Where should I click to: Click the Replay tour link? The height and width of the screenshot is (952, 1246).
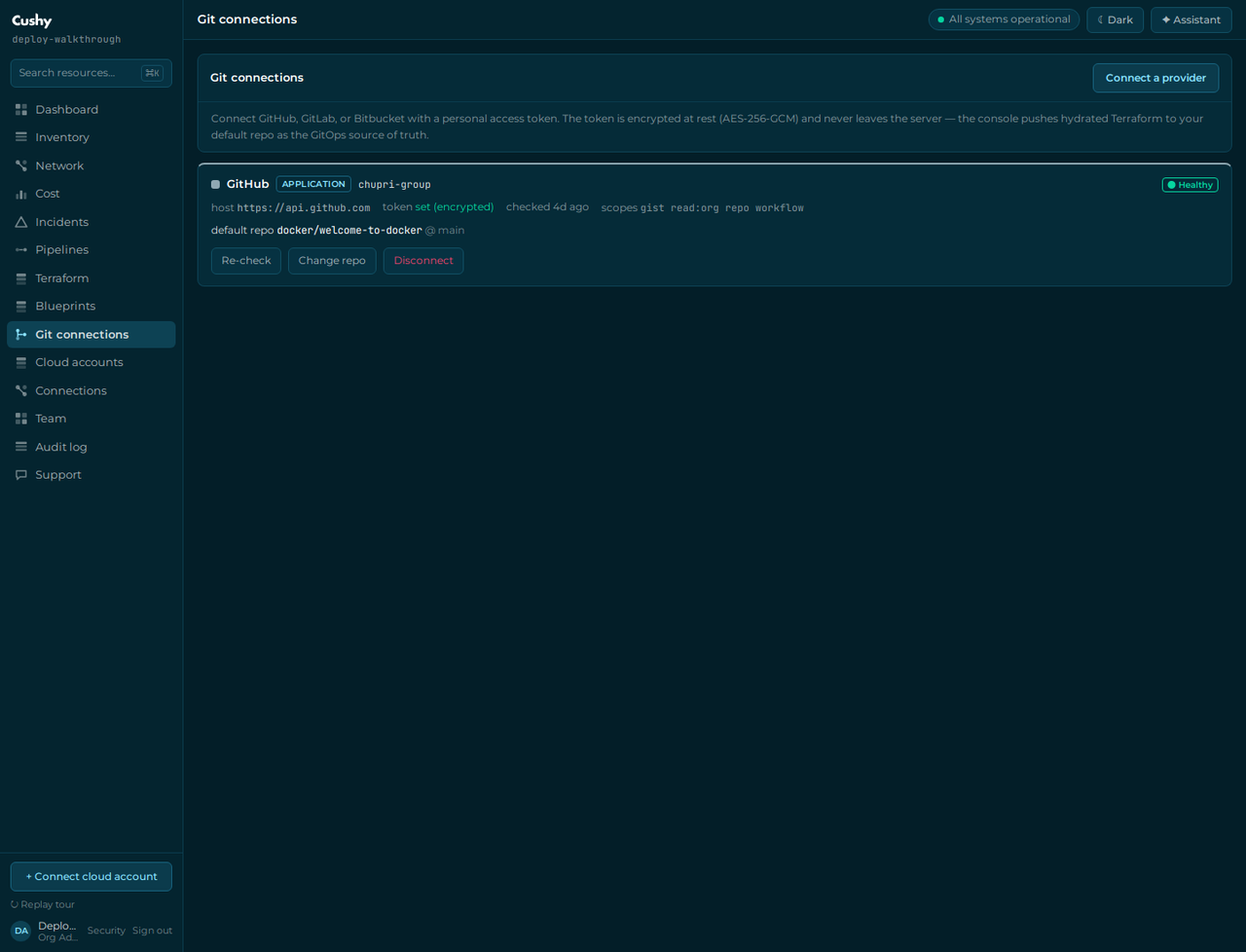(x=43, y=904)
